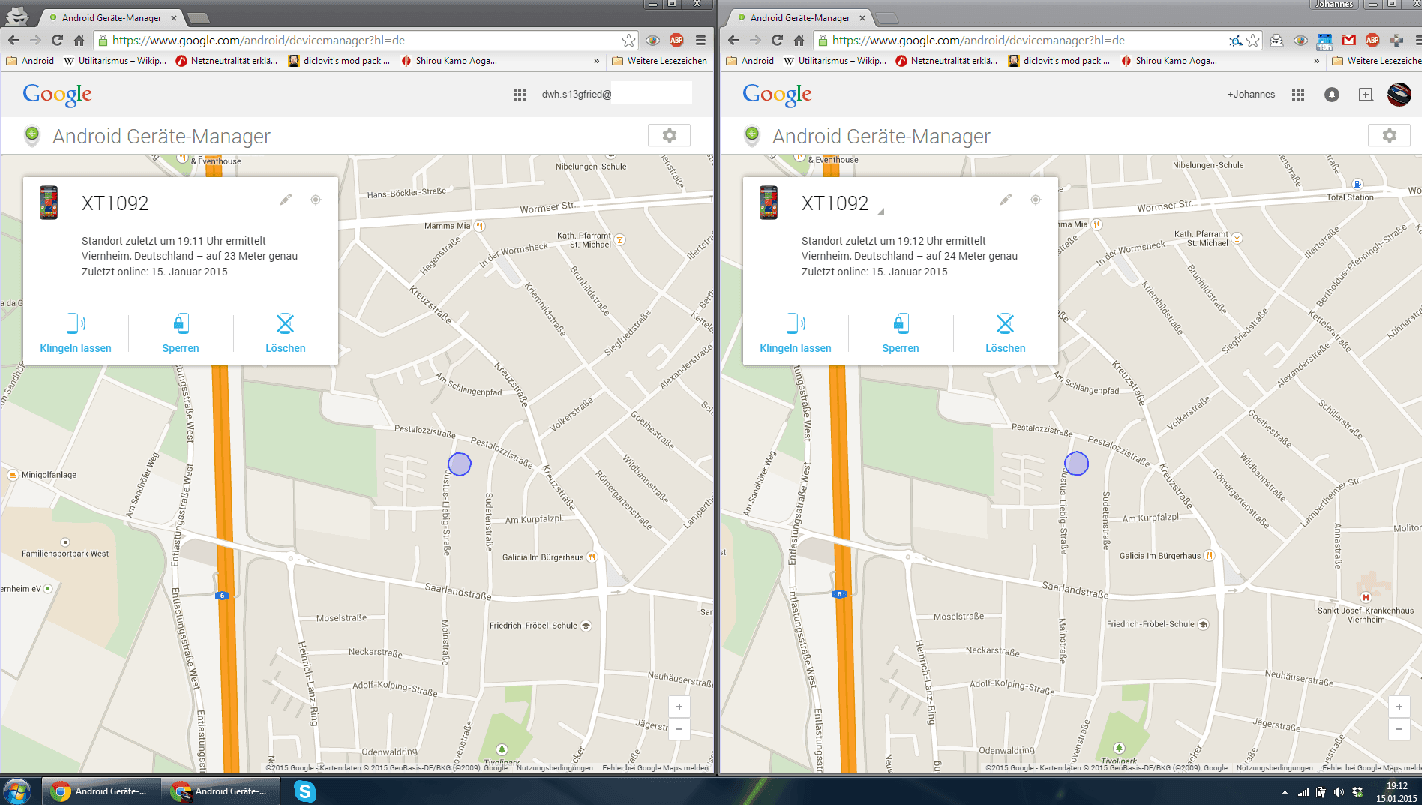Open Chrome menu in left window

tap(700, 41)
